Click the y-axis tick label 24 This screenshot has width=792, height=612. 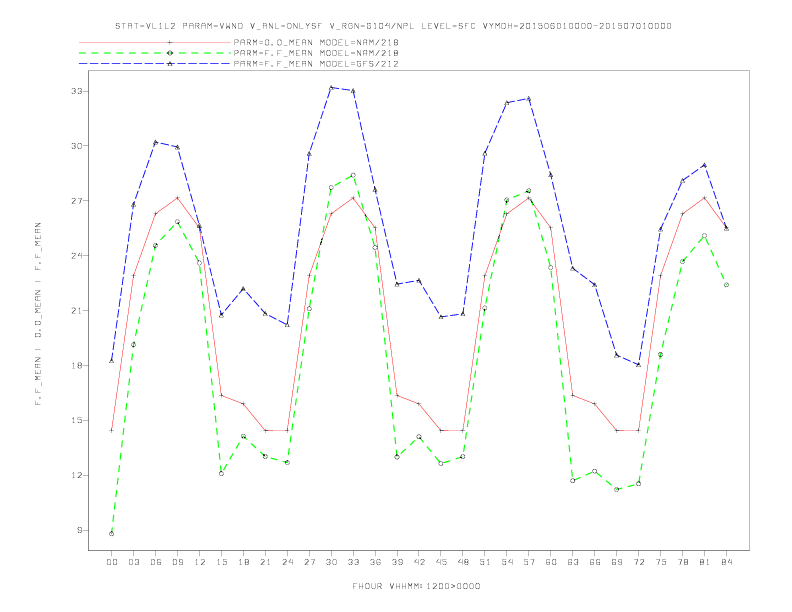76,256
